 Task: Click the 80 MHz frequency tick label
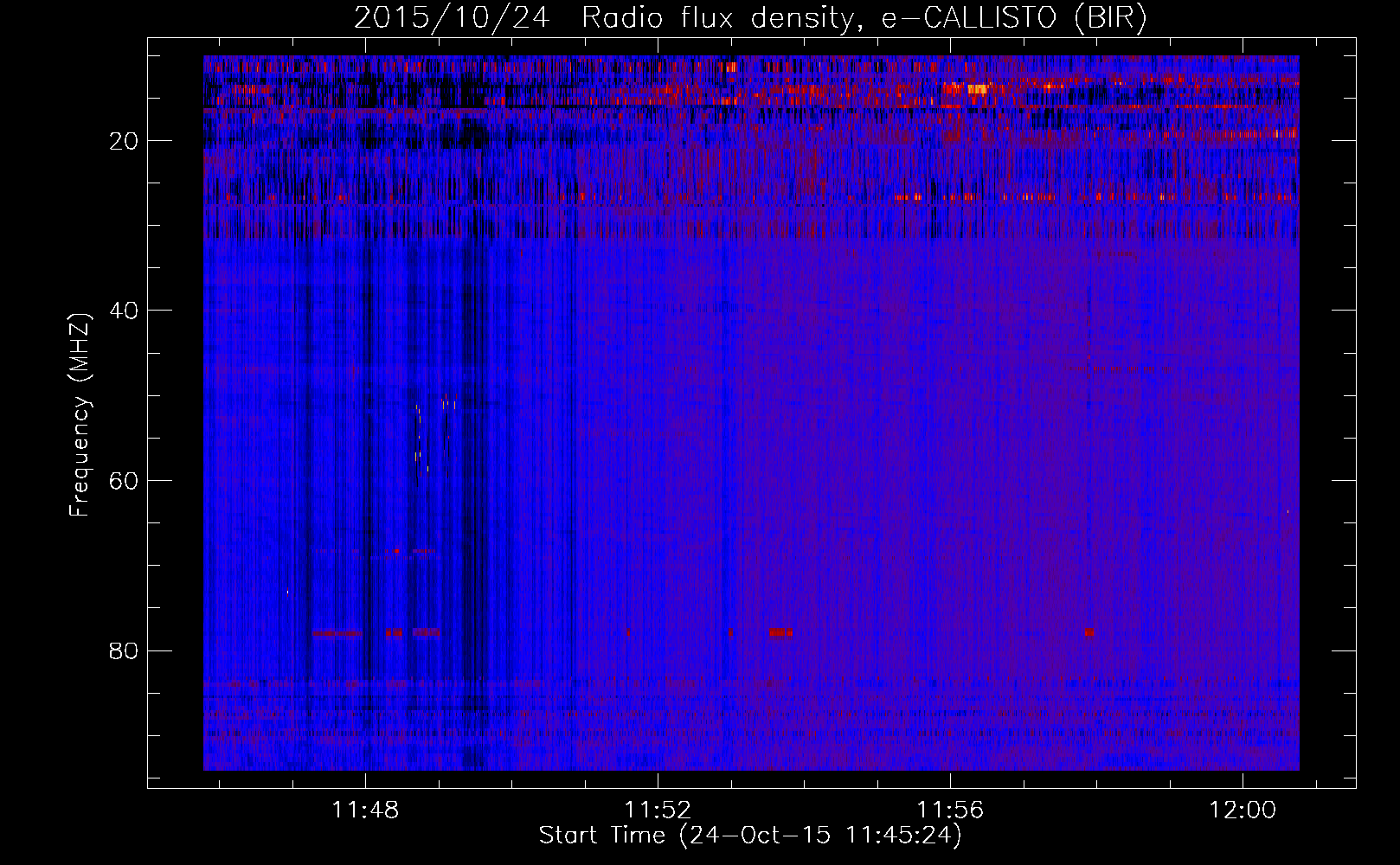pyautogui.click(x=125, y=650)
